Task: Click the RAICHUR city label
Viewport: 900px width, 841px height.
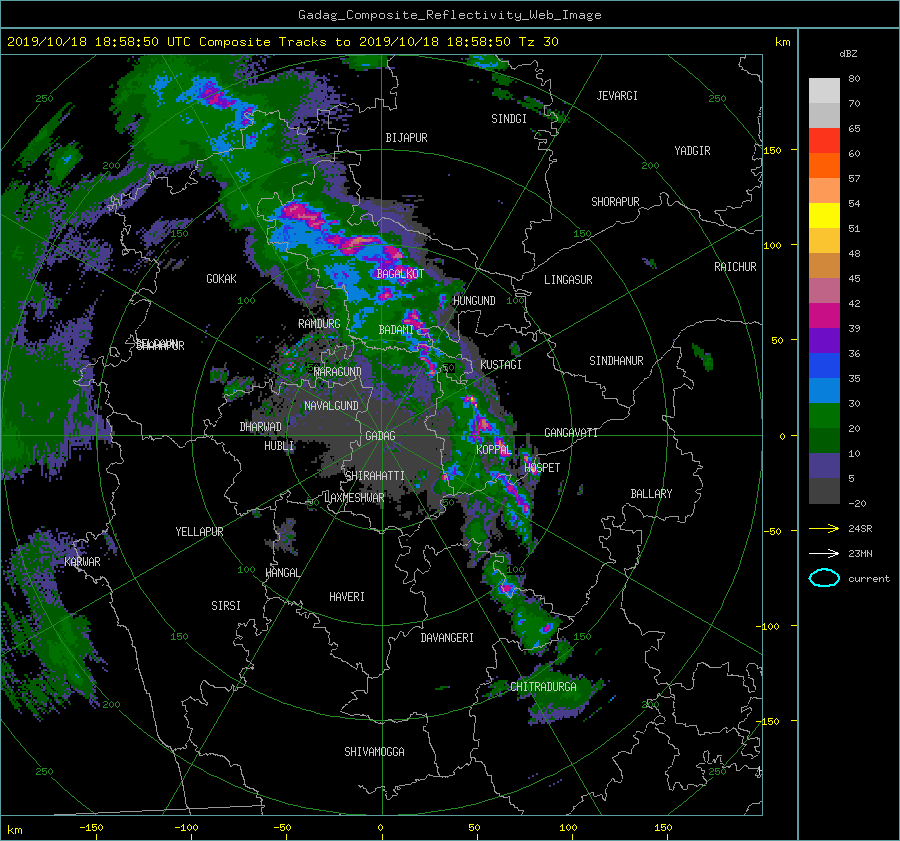Action: 735,267
